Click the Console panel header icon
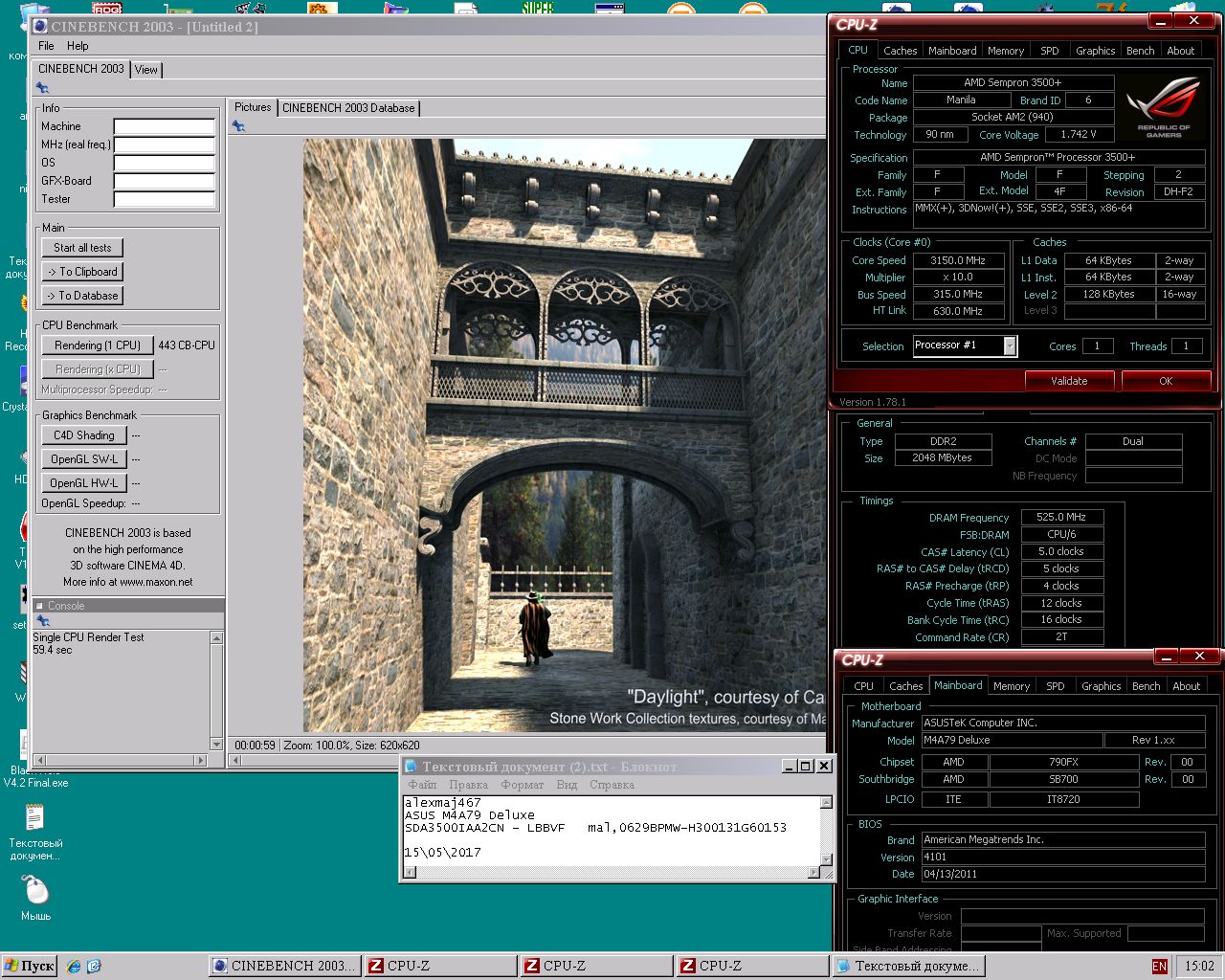This screenshot has height=980, width=1225. pos(39,606)
